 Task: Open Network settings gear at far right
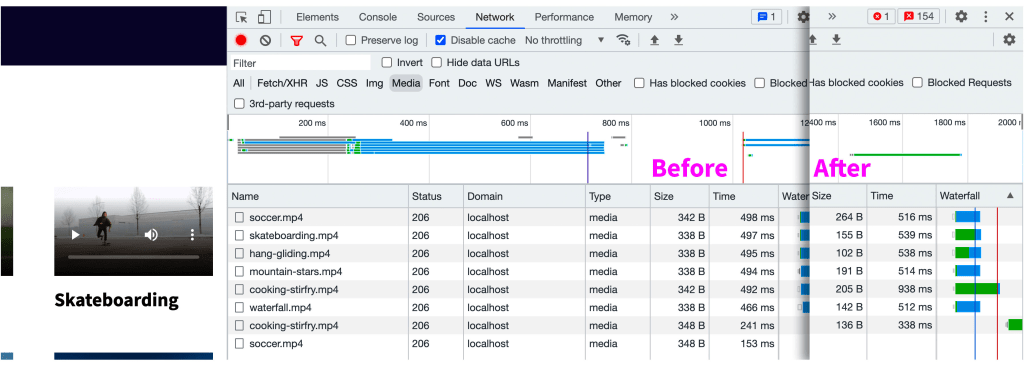point(1010,40)
